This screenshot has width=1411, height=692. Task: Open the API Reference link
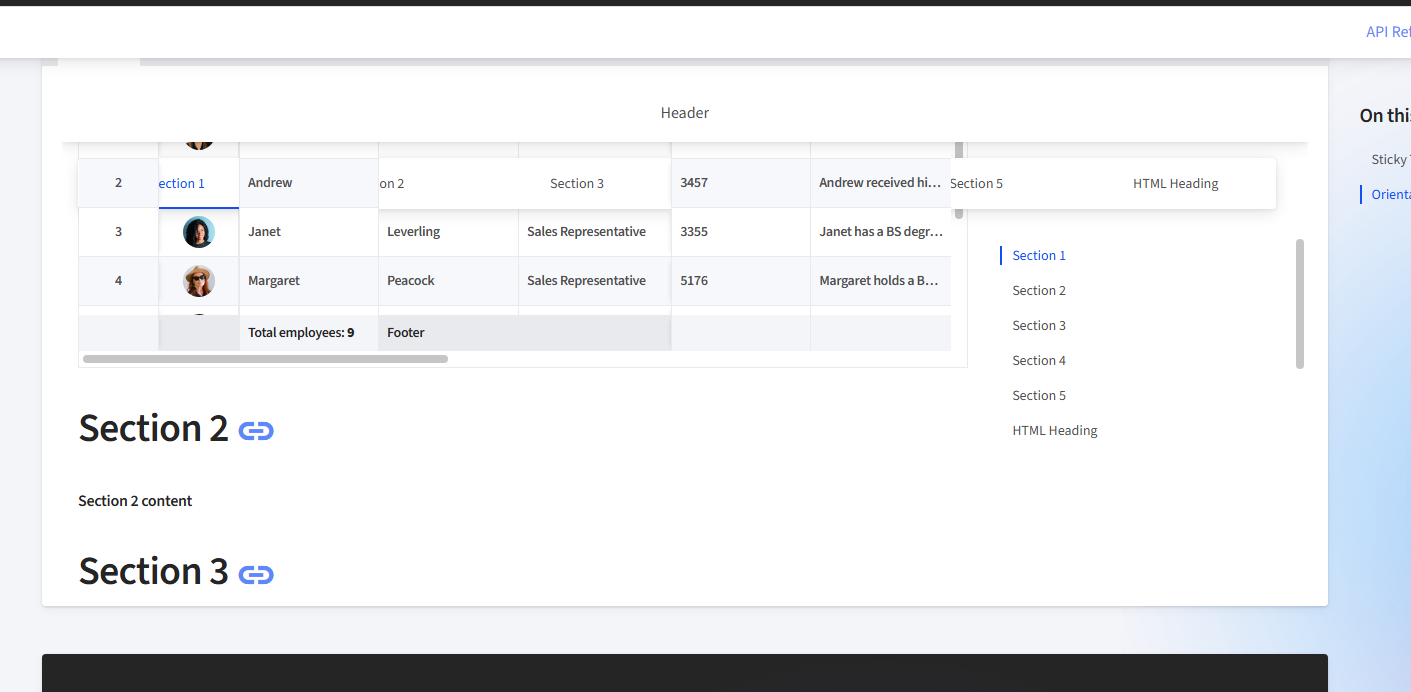click(x=1388, y=32)
